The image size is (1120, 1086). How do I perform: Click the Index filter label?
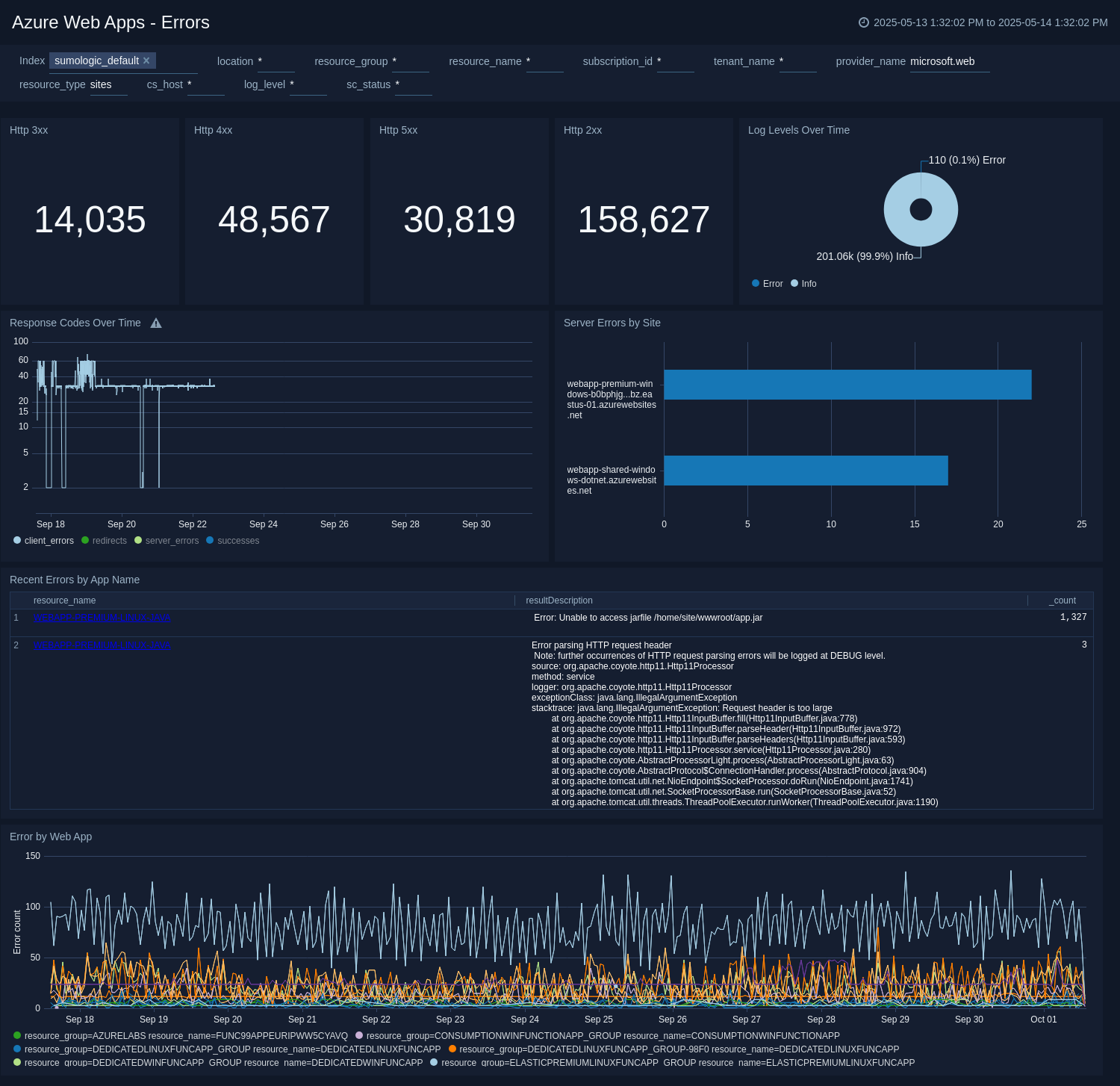coord(32,60)
